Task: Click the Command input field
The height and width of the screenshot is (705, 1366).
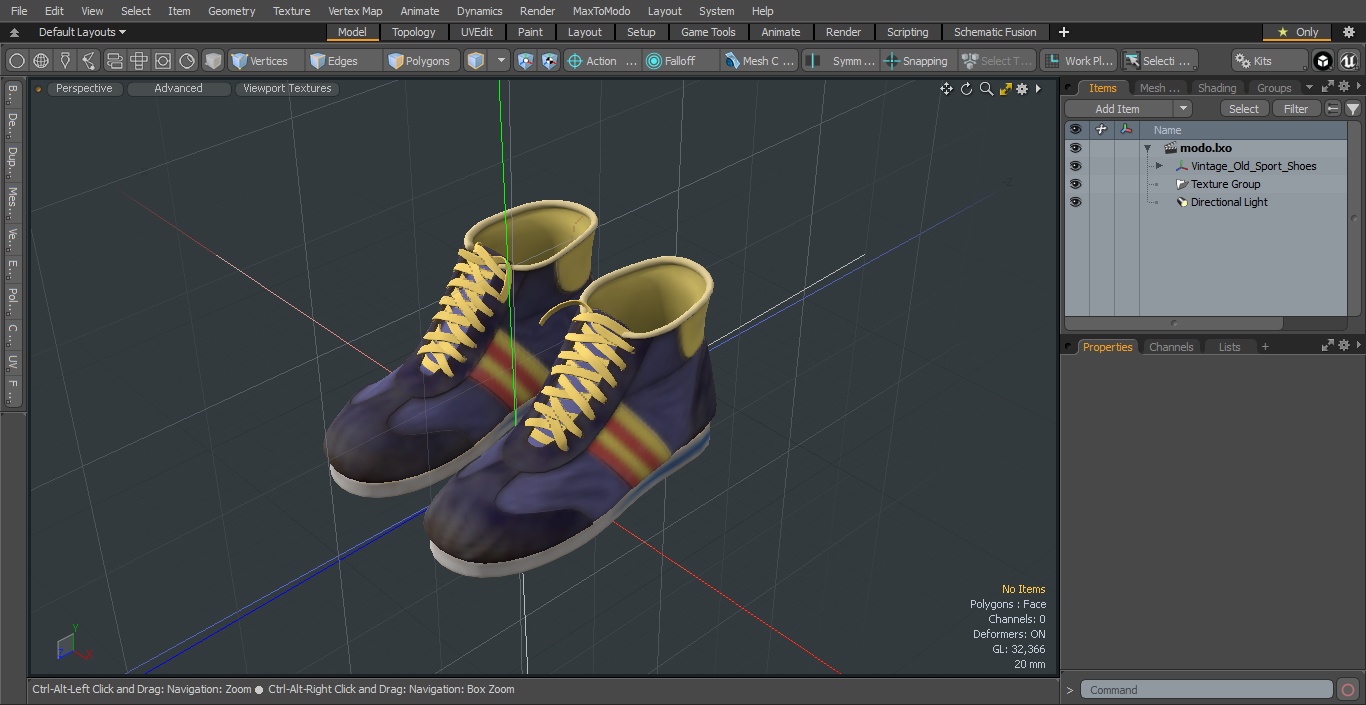Action: (x=1206, y=690)
